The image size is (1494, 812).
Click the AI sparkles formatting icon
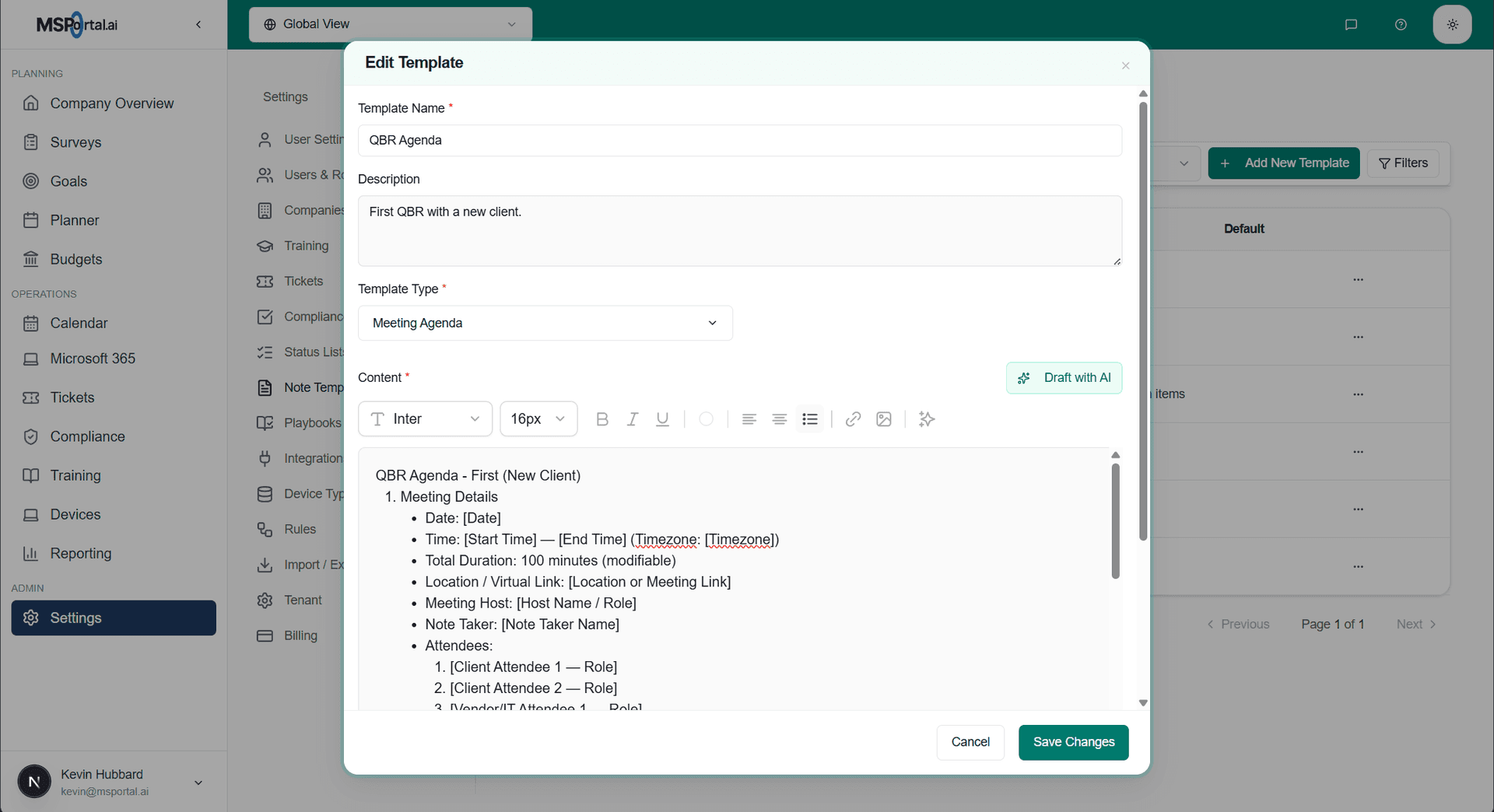click(926, 419)
